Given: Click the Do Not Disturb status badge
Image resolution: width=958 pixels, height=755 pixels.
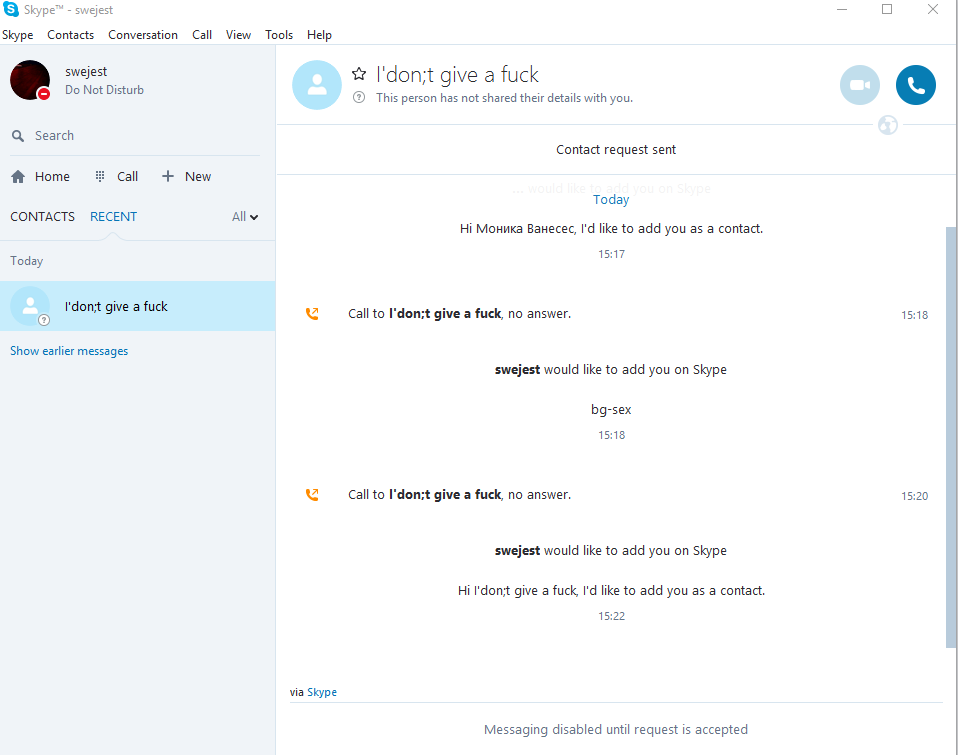Looking at the screenshot, I should [43, 93].
